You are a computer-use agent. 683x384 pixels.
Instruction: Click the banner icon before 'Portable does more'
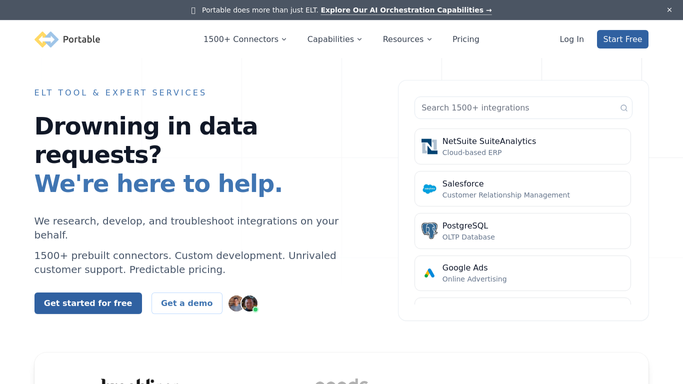[x=193, y=10]
